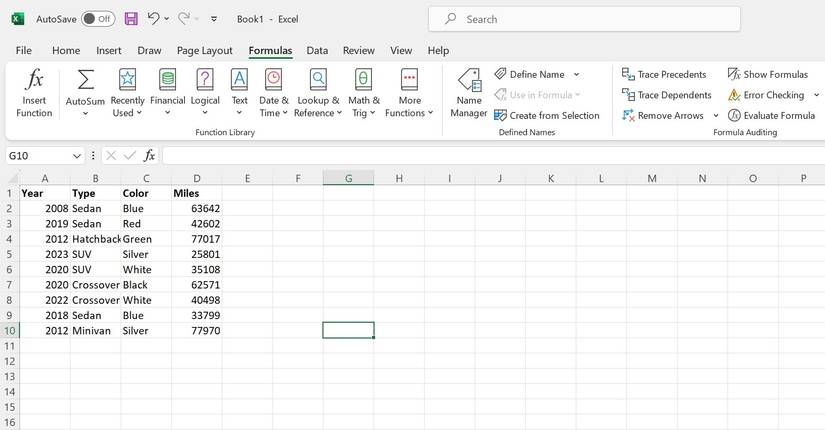The width and height of the screenshot is (825, 430).
Task: Expand the Error Checking dropdown arrow
Action: tap(816, 95)
